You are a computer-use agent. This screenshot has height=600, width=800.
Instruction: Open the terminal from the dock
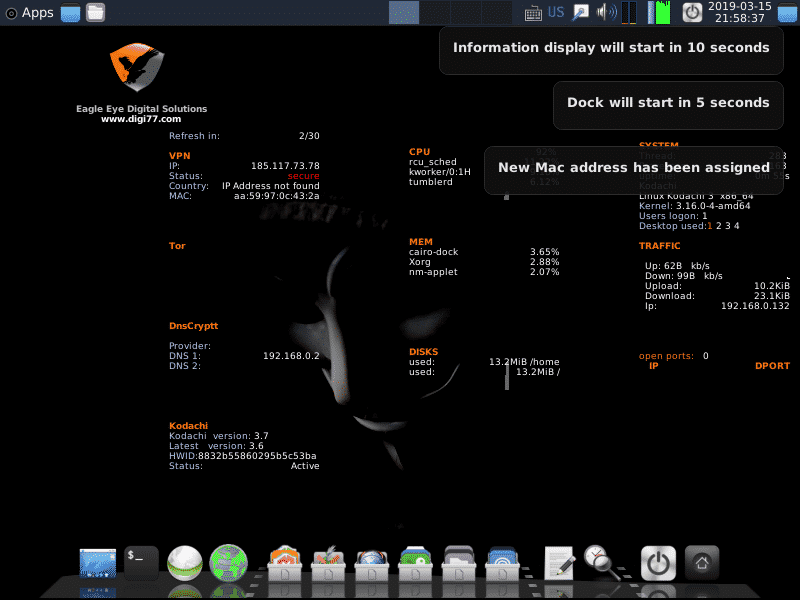tap(140, 562)
